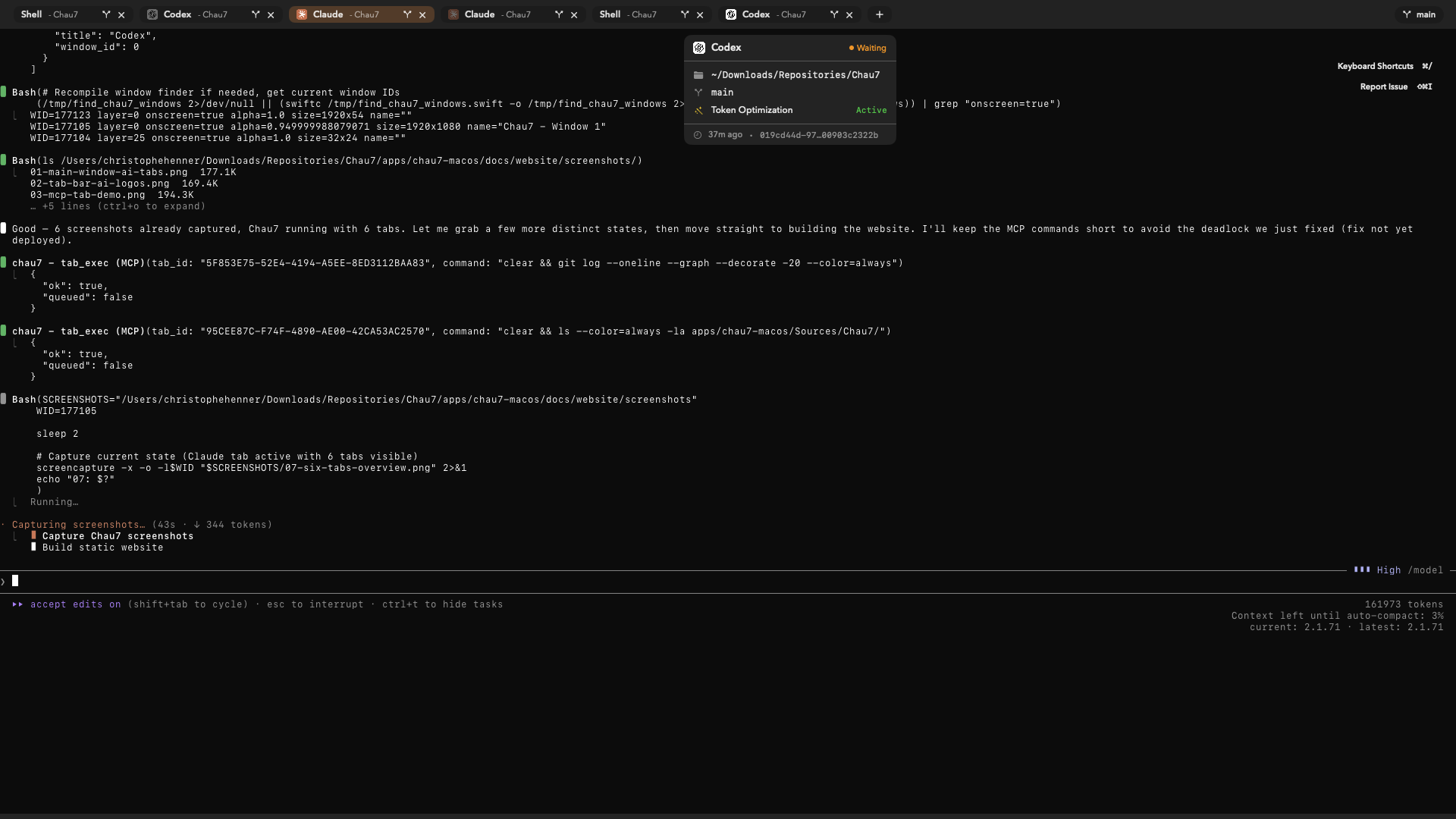Click Report Issue
This screenshot has height=819, width=1456.
click(1385, 86)
